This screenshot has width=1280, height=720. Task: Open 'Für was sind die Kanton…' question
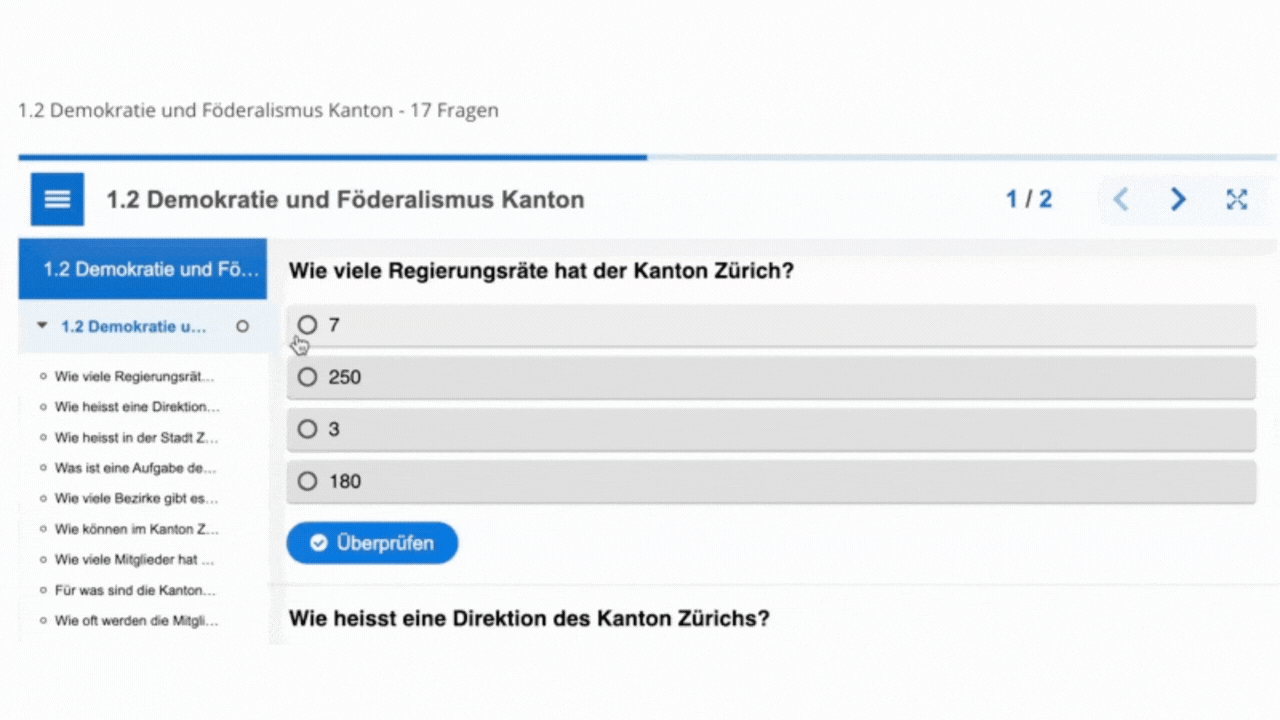(135, 590)
